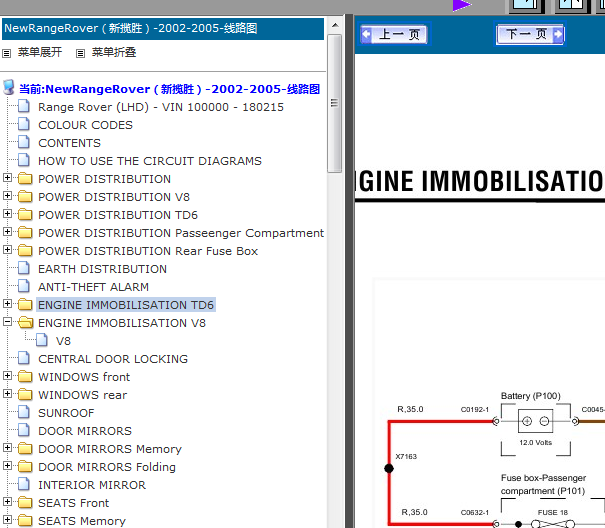605x528 pixels.
Task: Click the DOOR MIRRORS Memory folder icon
Action: pyautogui.click(x=25, y=448)
